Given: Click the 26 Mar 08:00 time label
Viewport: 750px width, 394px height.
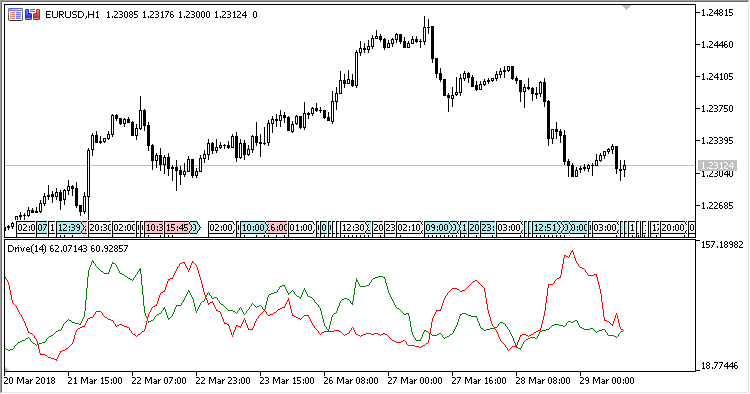Looking at the screenshot, I should pyautogui.click(x=351, y=381).
